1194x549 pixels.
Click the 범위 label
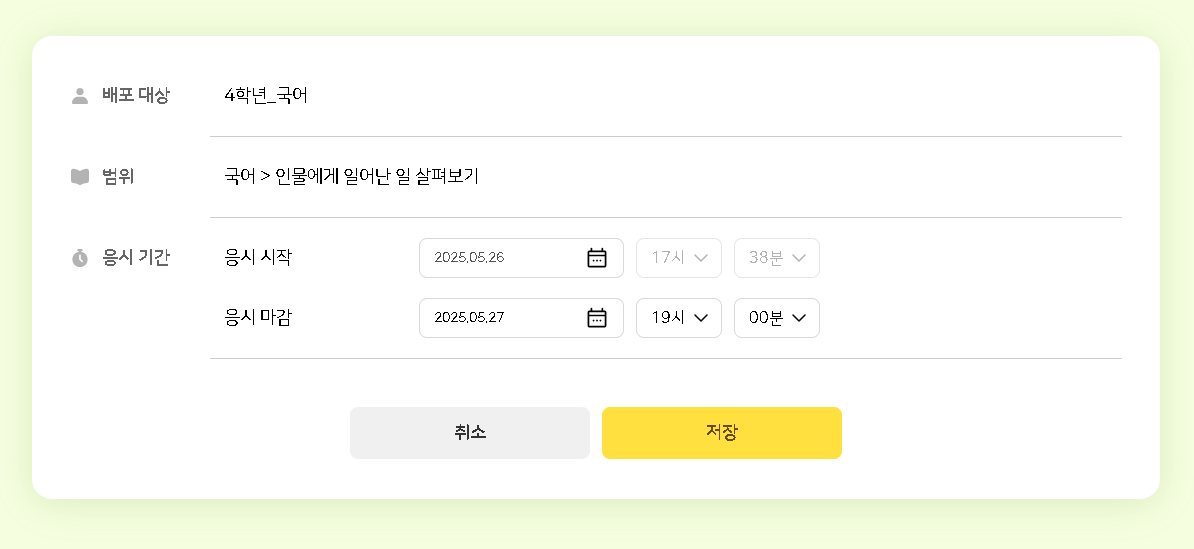coord(118,177)
